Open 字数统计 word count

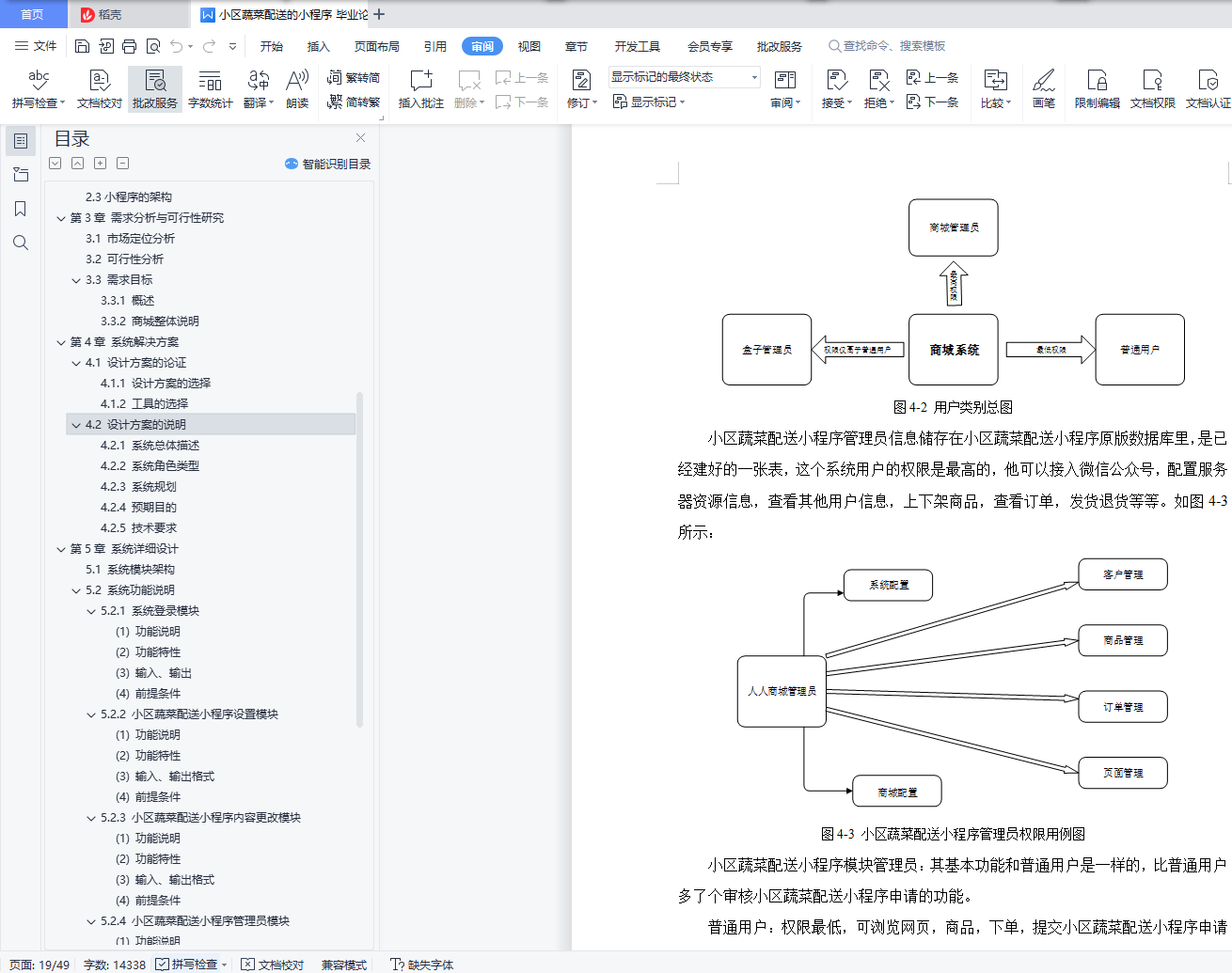point(210,89)
